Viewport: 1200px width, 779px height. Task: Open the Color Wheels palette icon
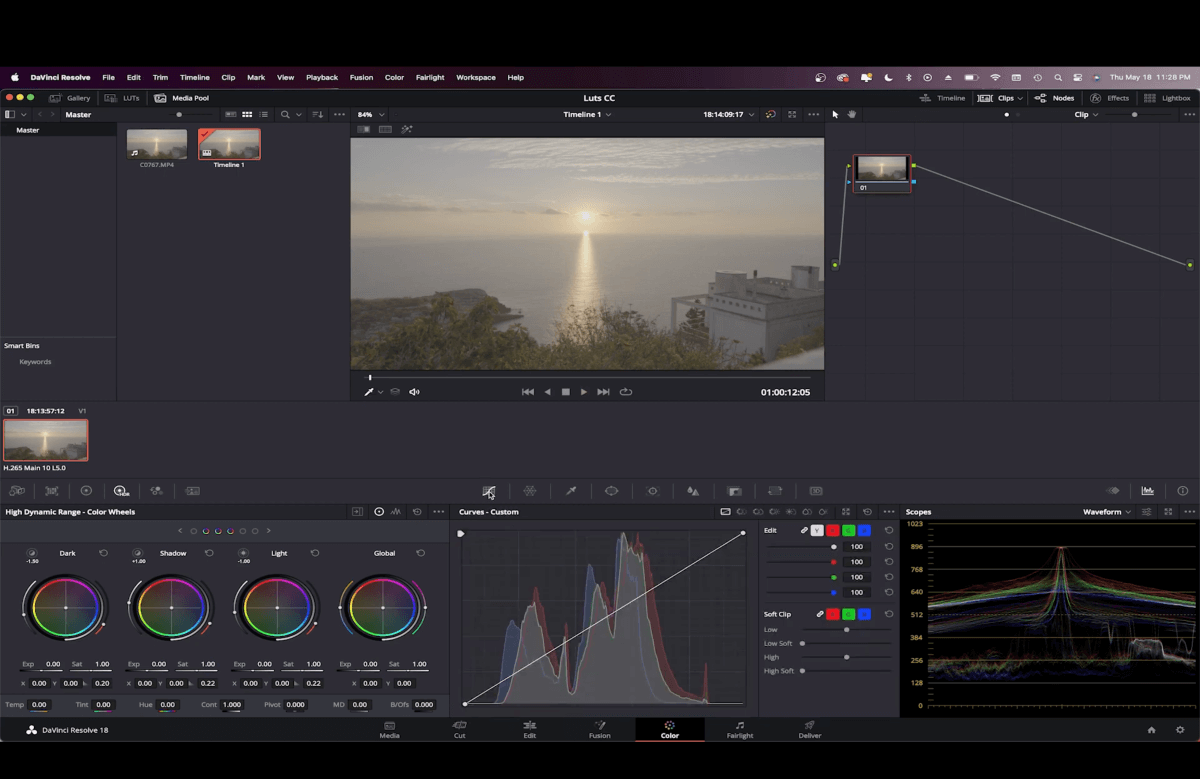86,491
